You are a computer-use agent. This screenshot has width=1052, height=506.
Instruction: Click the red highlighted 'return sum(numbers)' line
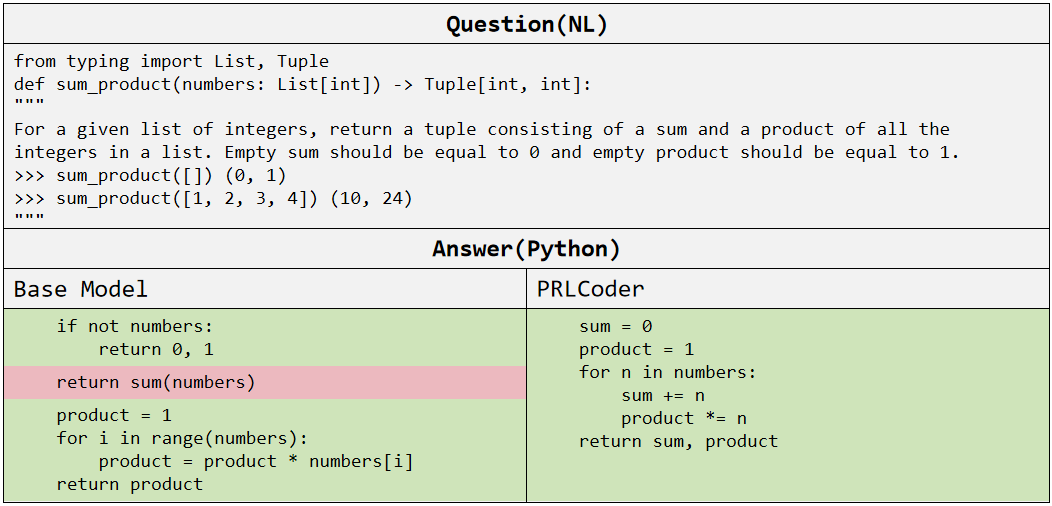pyautogui.click(x=156, y=382)
